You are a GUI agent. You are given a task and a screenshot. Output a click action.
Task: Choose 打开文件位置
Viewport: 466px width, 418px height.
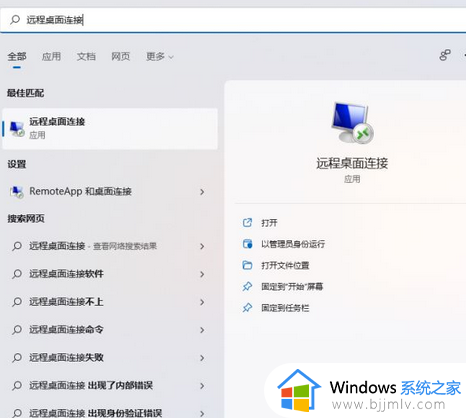click(285, 265)
